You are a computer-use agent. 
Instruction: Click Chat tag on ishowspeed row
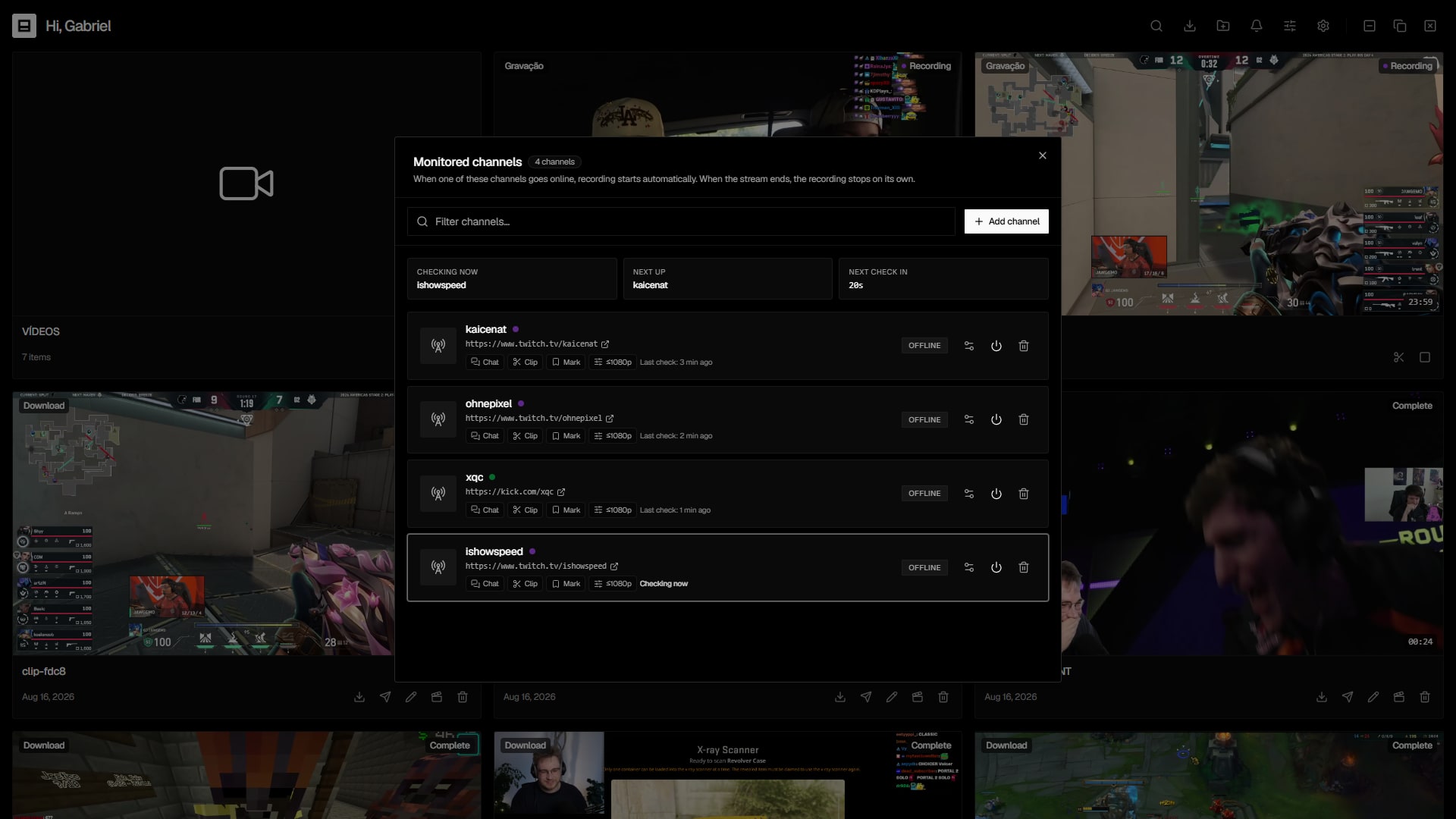click(x=485, y=584)
